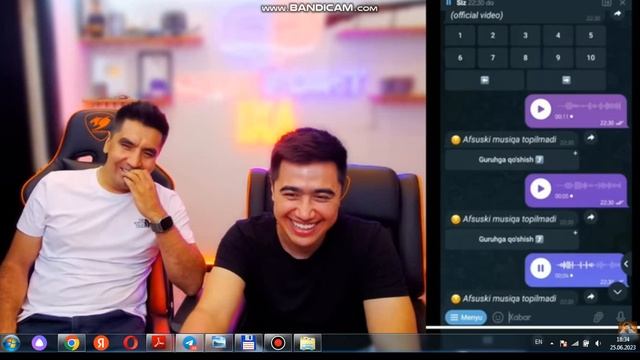Open the picture viewer taskbar icon

pyautogui.click(x=219, y=343)
